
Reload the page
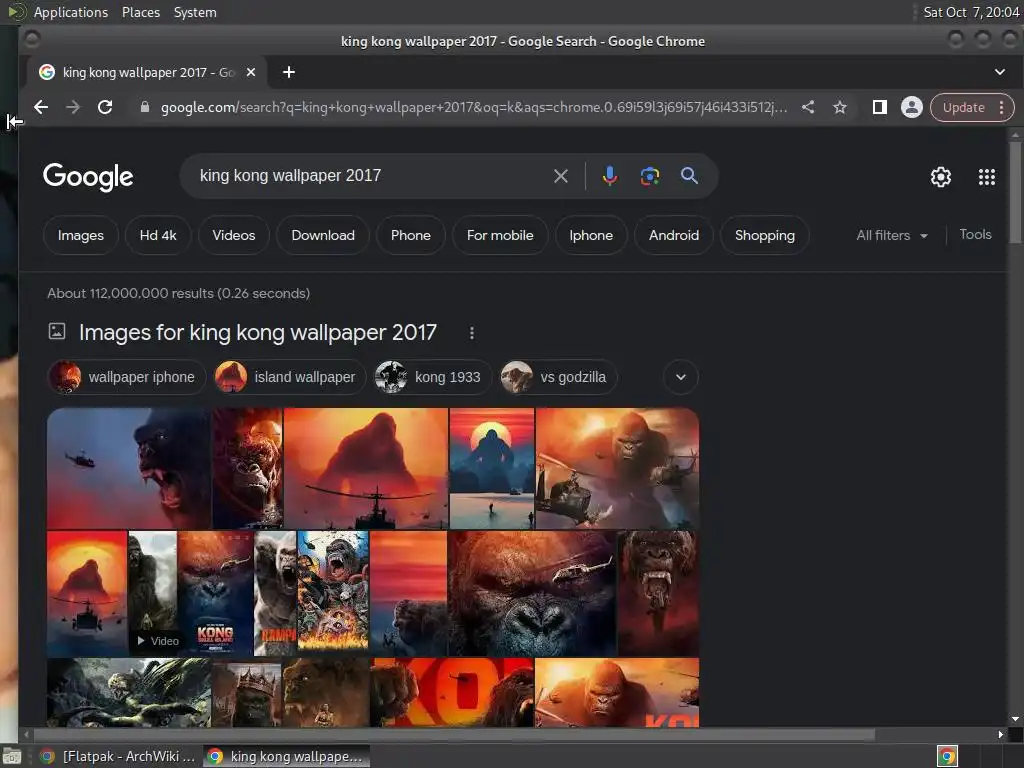pyautogui.click(x=105, y=107)
